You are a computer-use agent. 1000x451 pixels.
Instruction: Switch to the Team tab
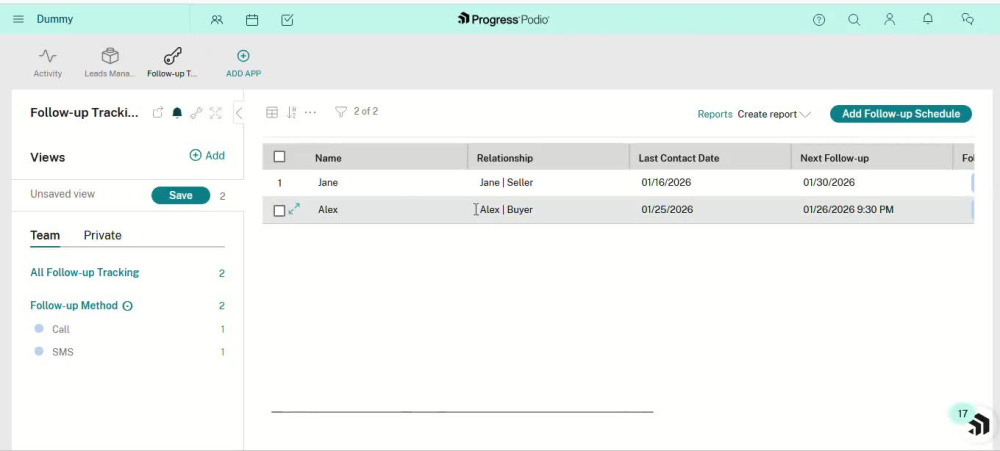click(45, 235)
